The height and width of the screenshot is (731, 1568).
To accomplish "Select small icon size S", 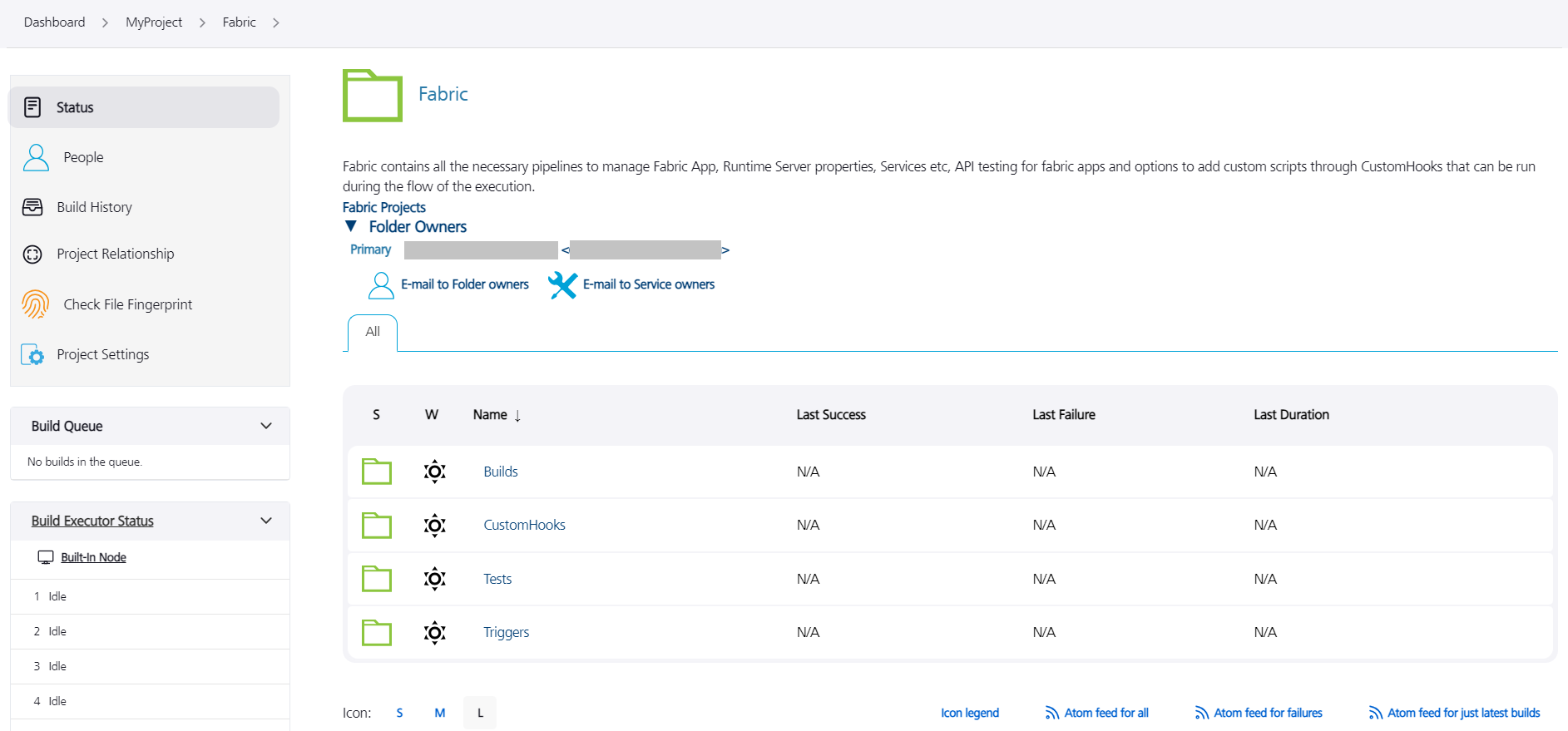I will (399, 713).
